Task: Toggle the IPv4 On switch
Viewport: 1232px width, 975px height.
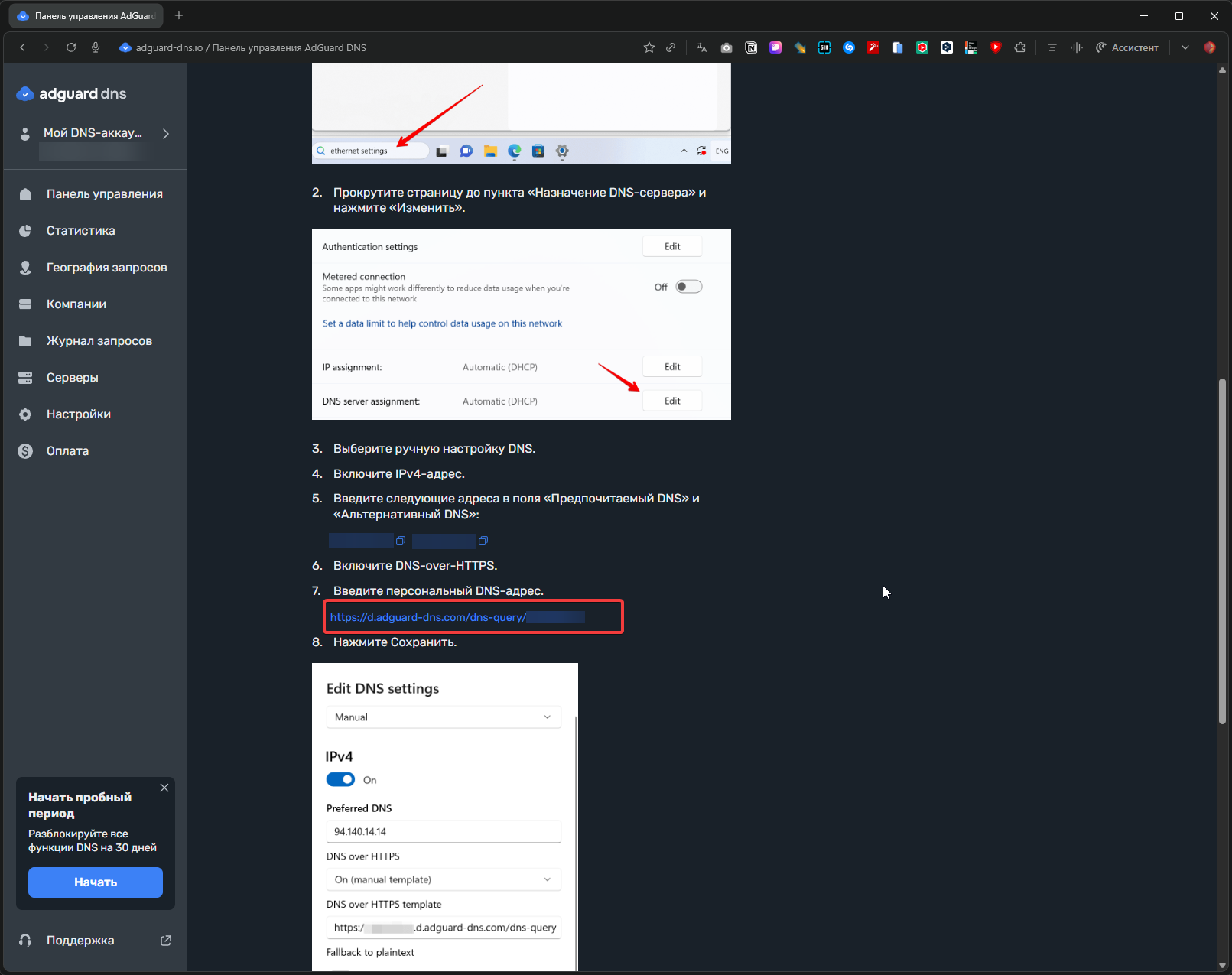Action: point(340,780)
